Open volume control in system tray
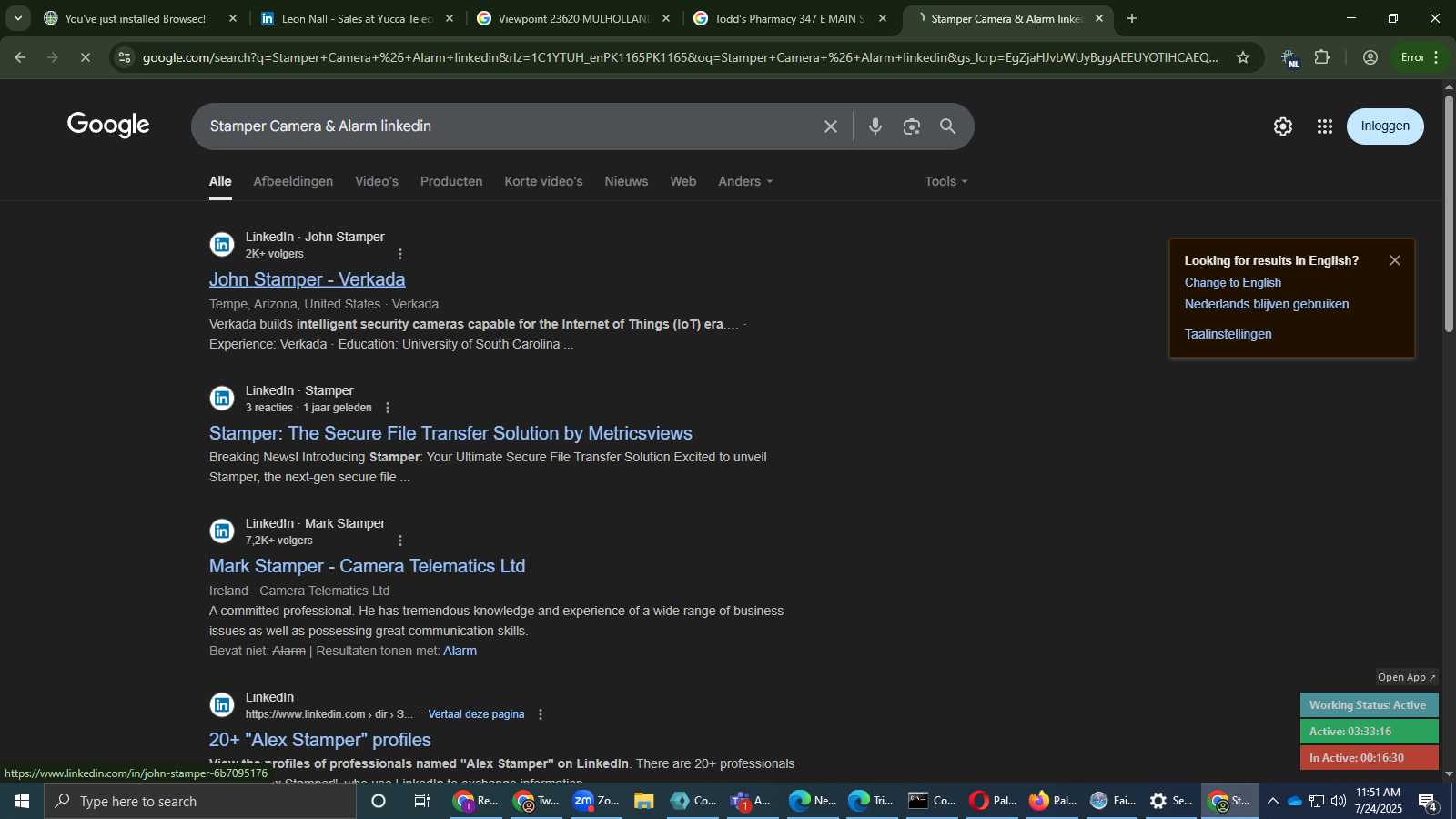The height and width of the screenshot is (819, 1456). point(1338,801)
